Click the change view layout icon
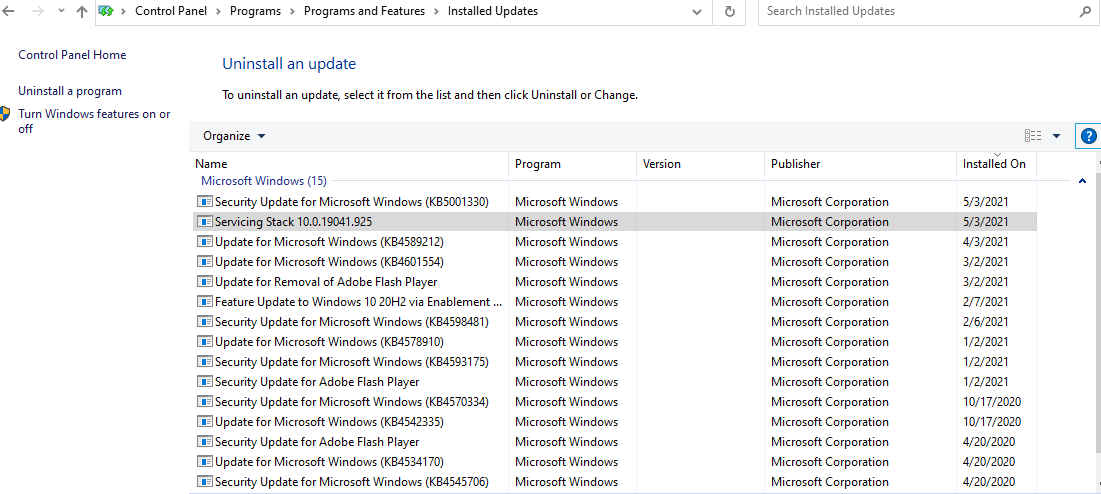Screen dimensions: 1101x494 pos(1033,136)
